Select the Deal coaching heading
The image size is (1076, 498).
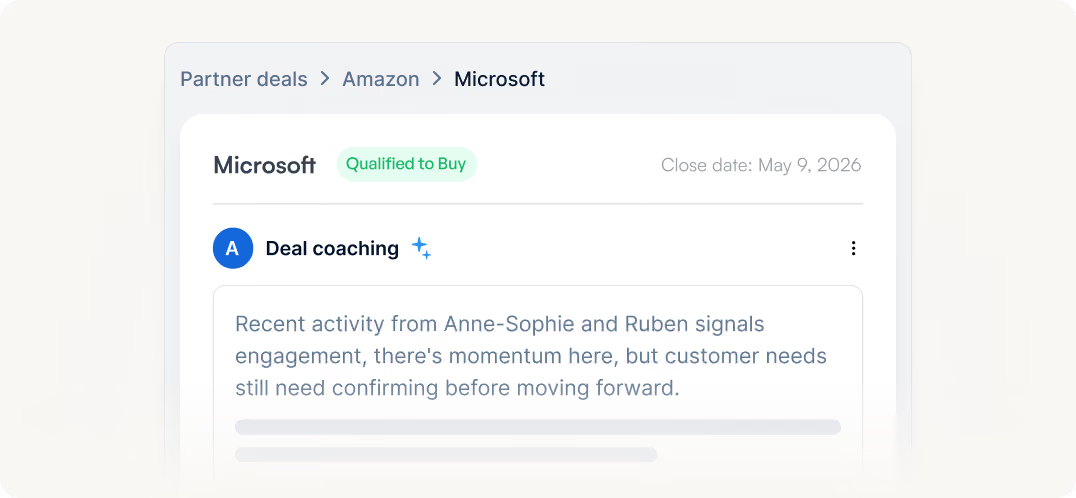pyautogui.click(x=332, y=248)
